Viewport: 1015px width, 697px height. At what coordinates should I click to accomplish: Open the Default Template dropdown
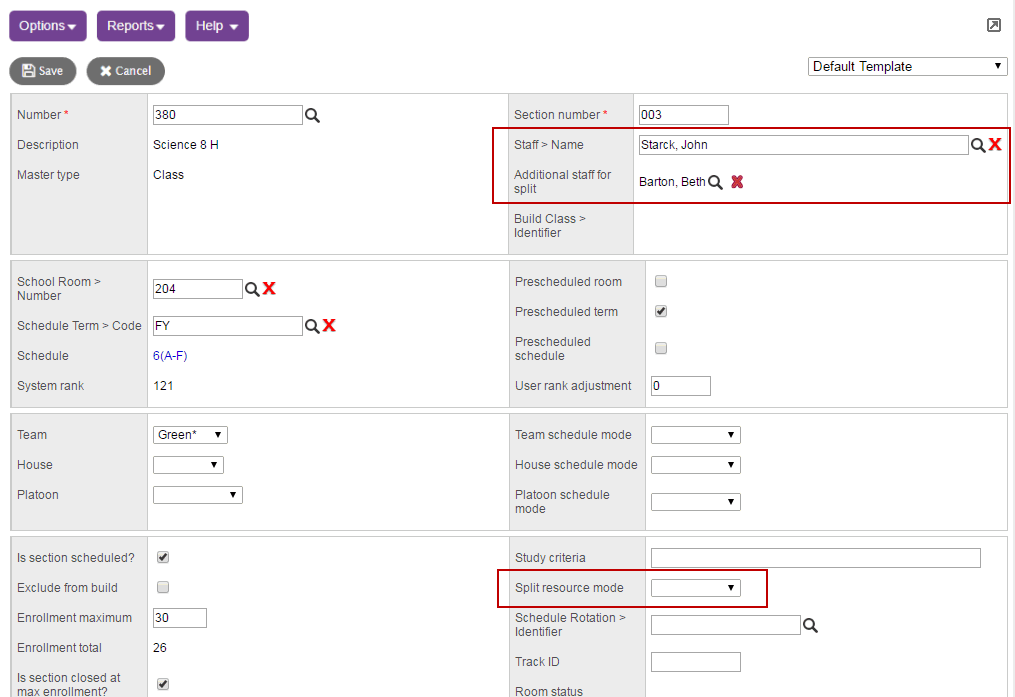click(907, 67)
